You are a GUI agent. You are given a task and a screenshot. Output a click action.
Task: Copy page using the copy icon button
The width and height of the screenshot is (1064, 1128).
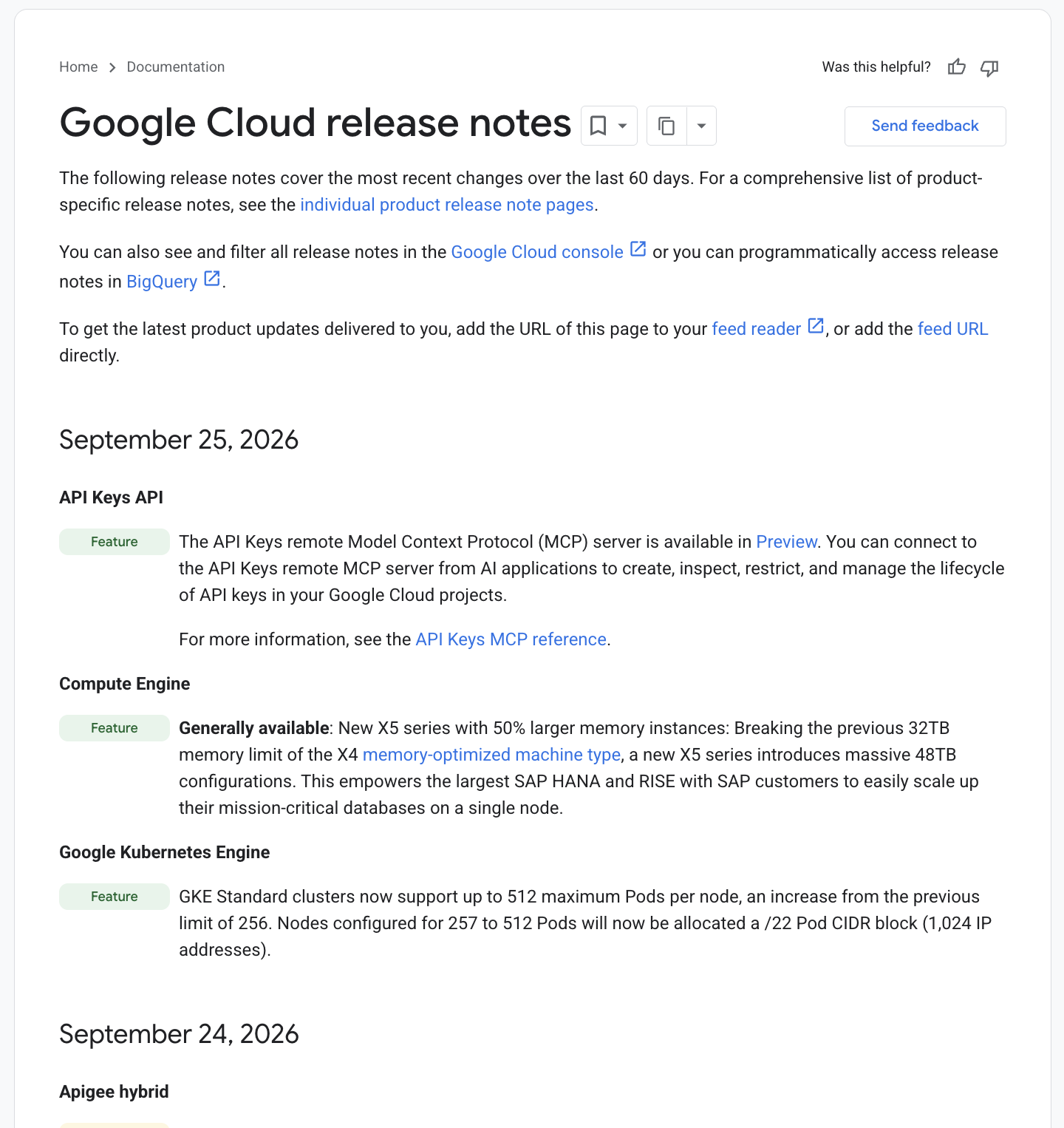click(x=666, y=126)
